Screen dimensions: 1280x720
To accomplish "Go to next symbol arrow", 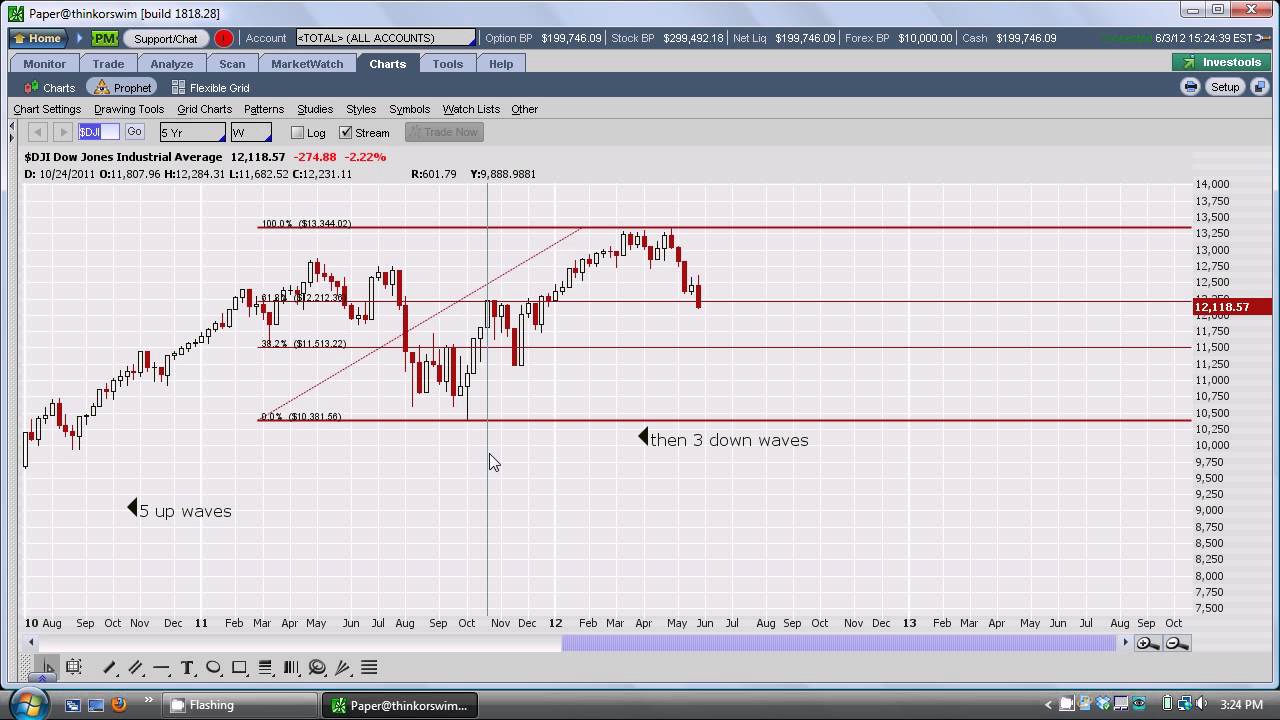I will (x=62, y=132).
